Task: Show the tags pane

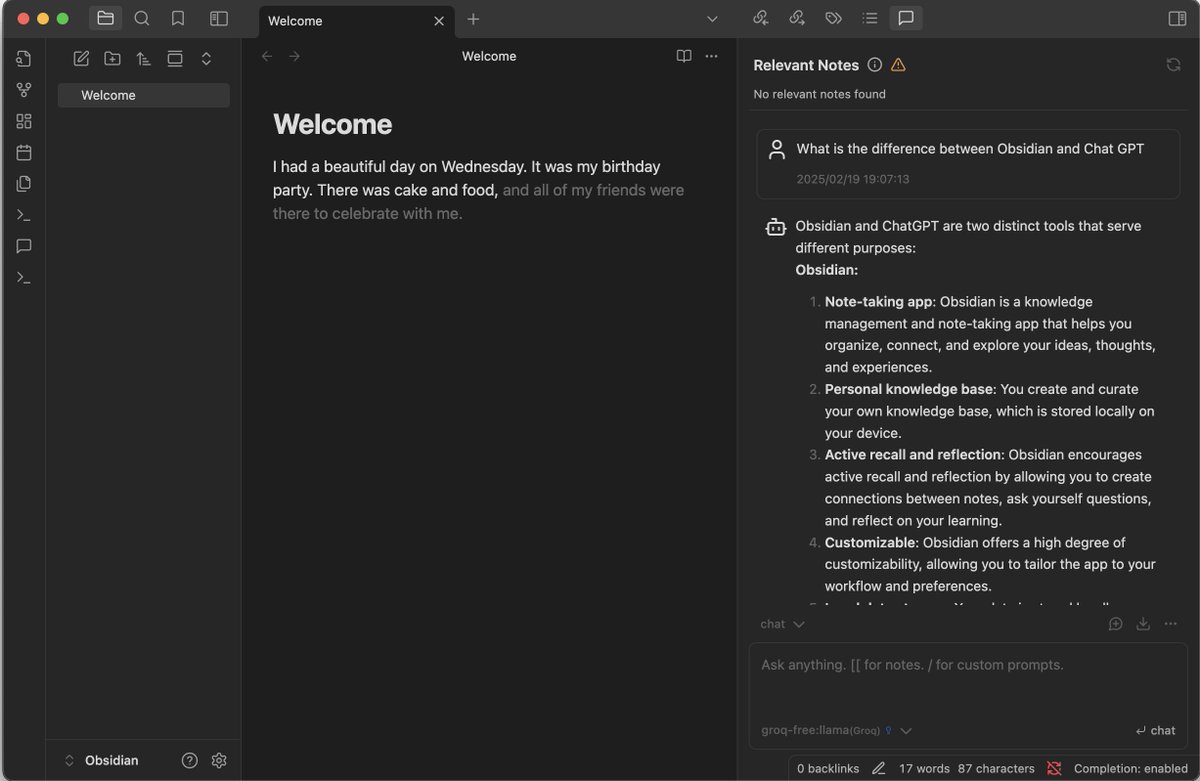Action: tap(833, 18)
